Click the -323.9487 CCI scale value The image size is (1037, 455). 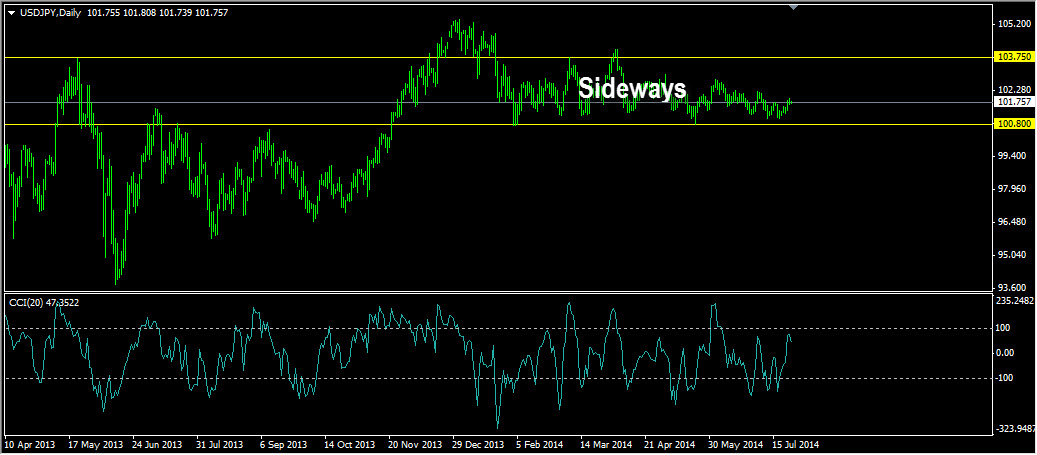[x=1016, y=429]
